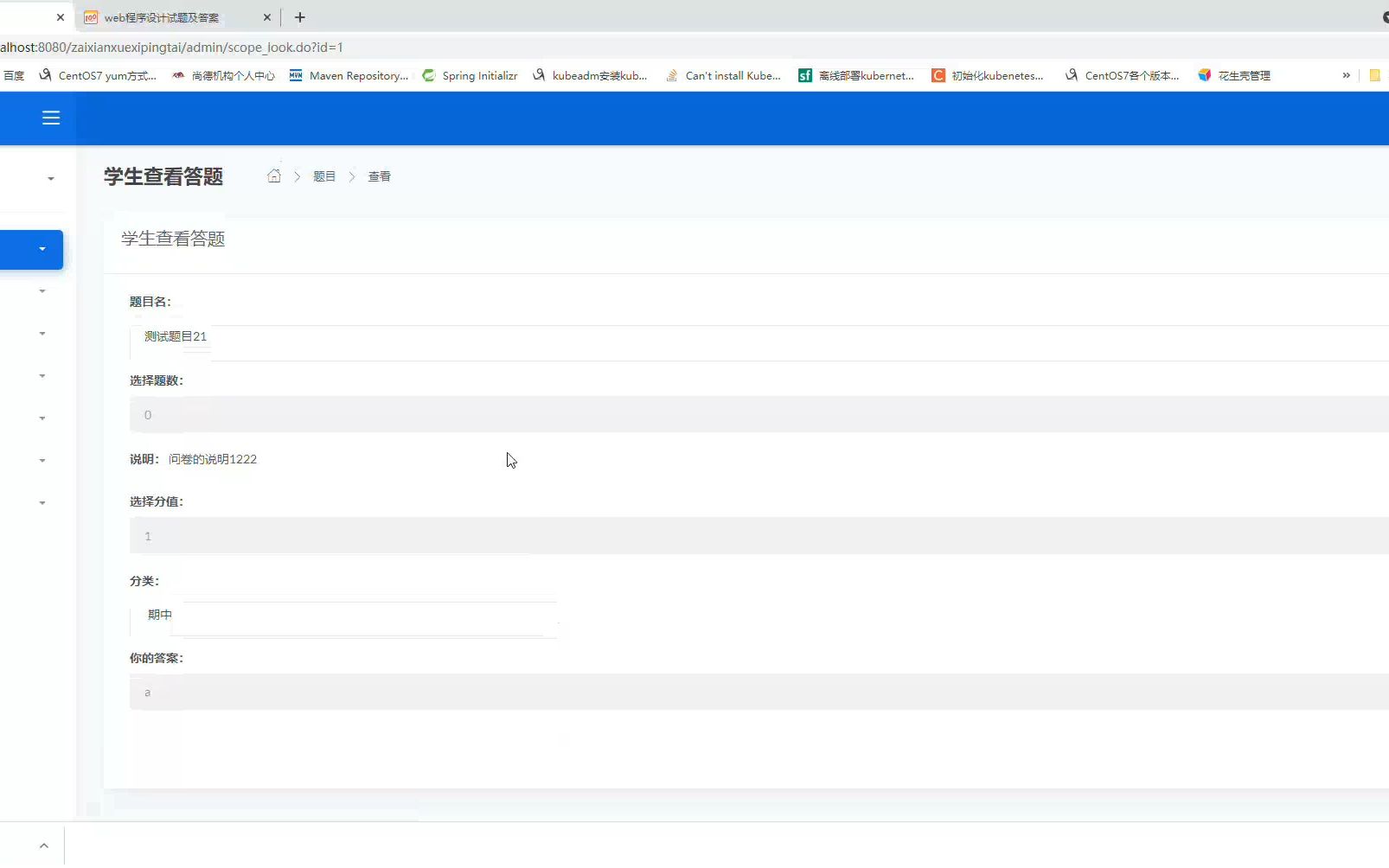
Task: Open the sidebar hamburger menu
Action: click(50, 118)
